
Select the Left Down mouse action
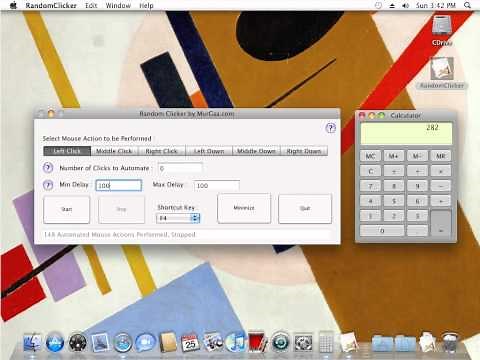209,151
